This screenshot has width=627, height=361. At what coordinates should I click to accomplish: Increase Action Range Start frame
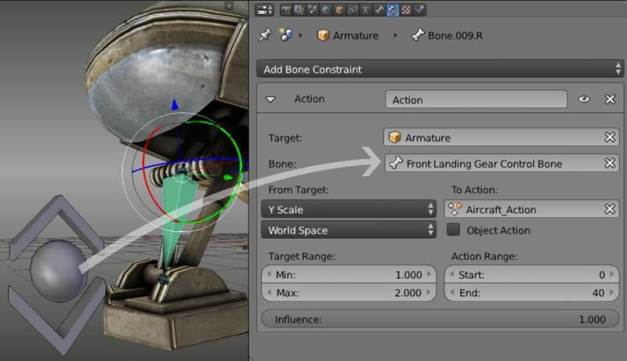pyautogui.click(x=612, y=275)
